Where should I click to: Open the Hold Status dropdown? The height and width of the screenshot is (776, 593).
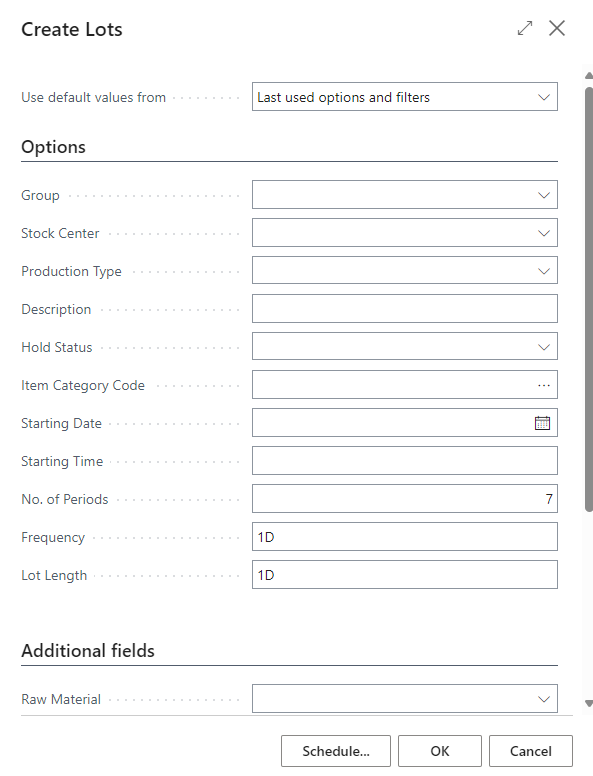[x=405, y=347]
